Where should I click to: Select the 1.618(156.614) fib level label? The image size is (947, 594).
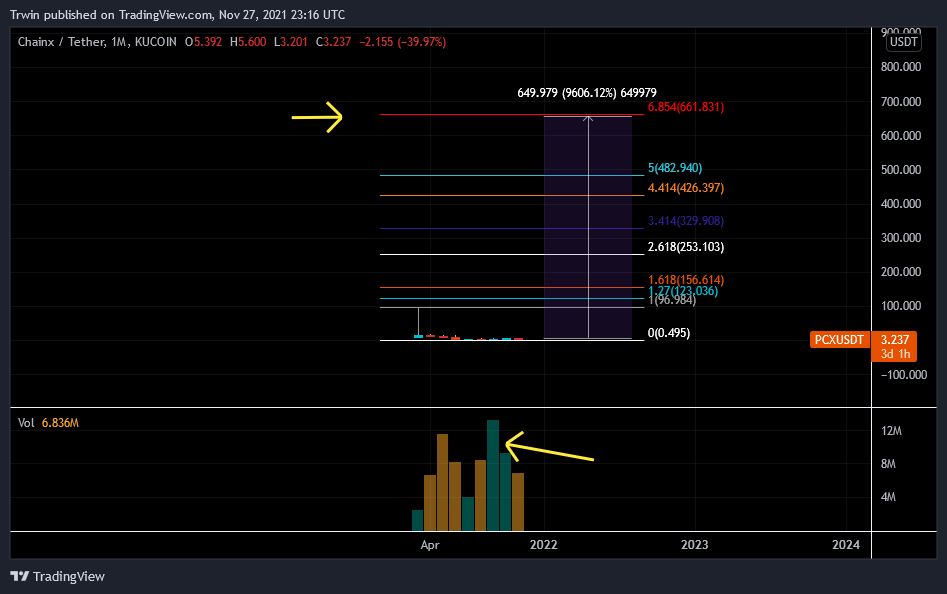pos(685,279)
